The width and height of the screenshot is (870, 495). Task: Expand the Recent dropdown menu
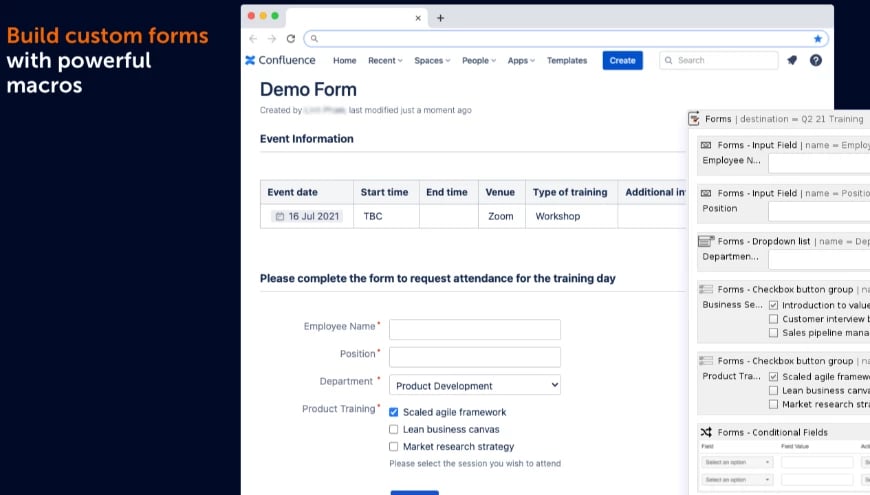(385, 60)
